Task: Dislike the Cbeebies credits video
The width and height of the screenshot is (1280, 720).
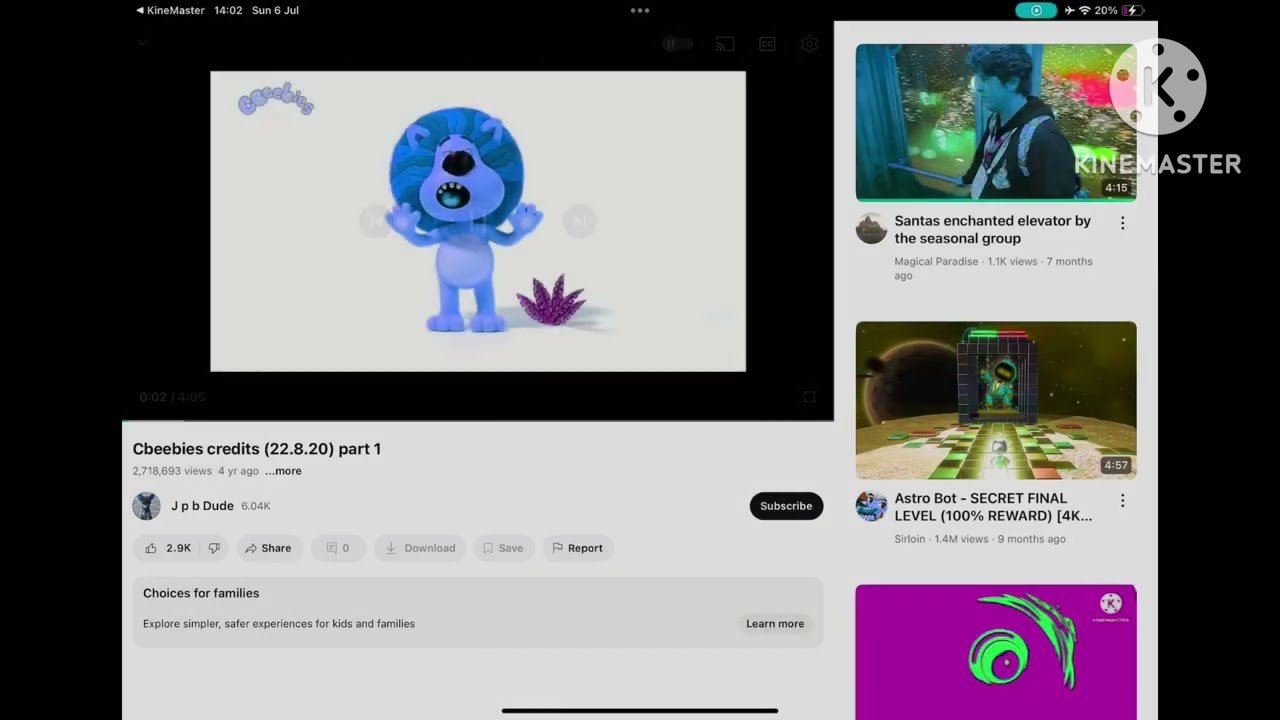Action: pyautogui.click(x=214, y=548)
